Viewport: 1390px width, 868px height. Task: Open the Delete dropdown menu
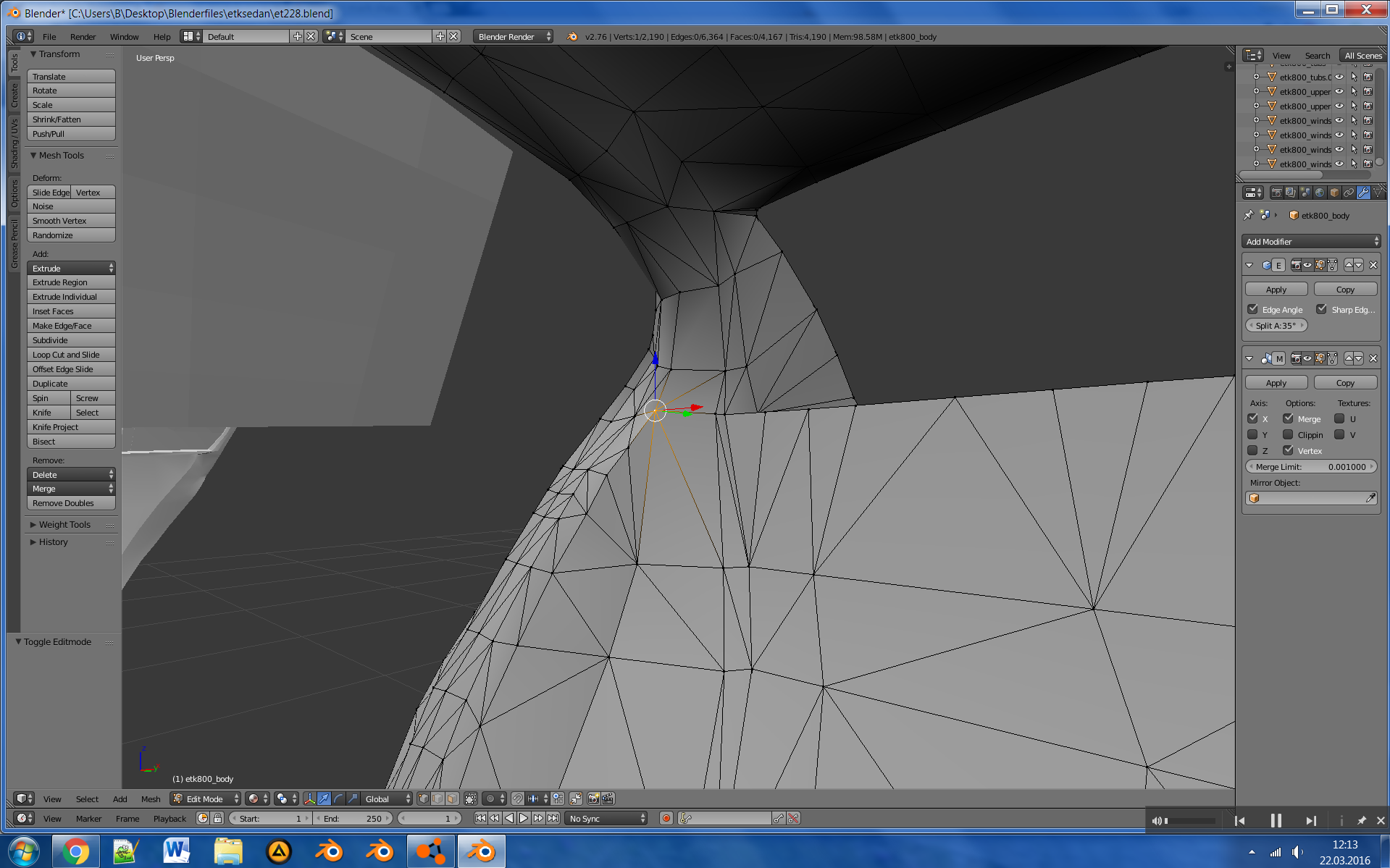(71, 474)
